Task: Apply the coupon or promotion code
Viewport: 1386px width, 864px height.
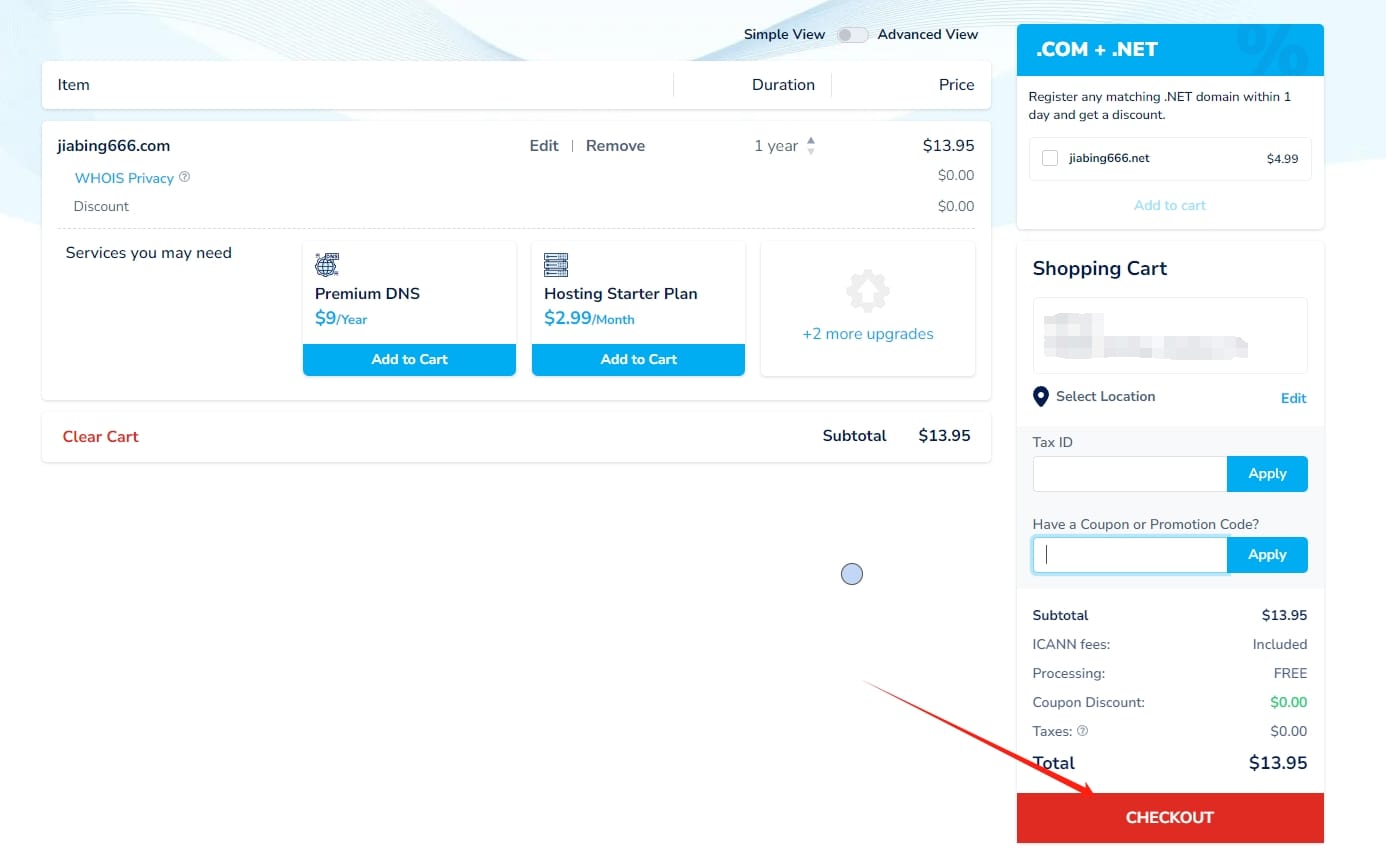Action: tap(1266, 555)
